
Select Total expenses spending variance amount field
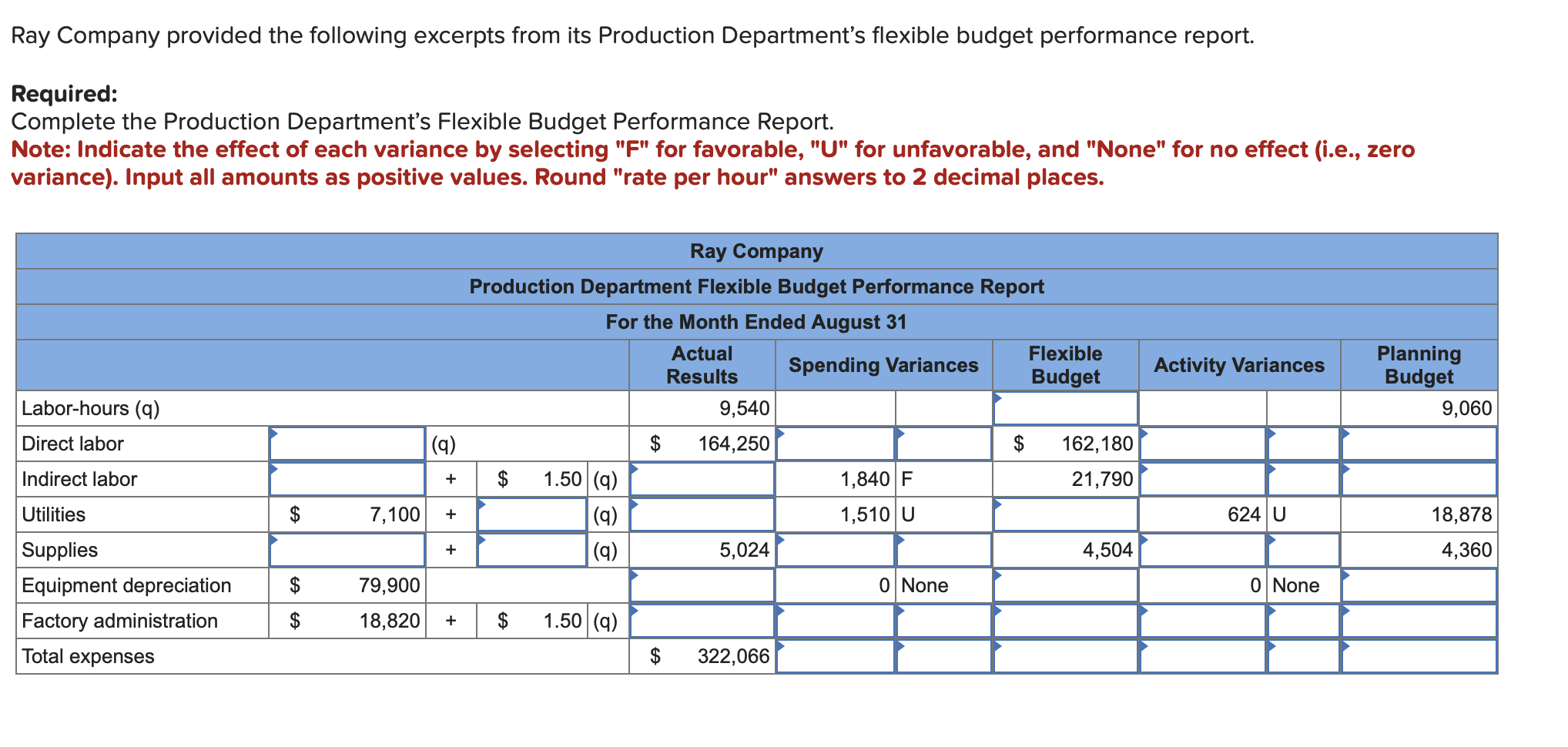tap(835, 656)
